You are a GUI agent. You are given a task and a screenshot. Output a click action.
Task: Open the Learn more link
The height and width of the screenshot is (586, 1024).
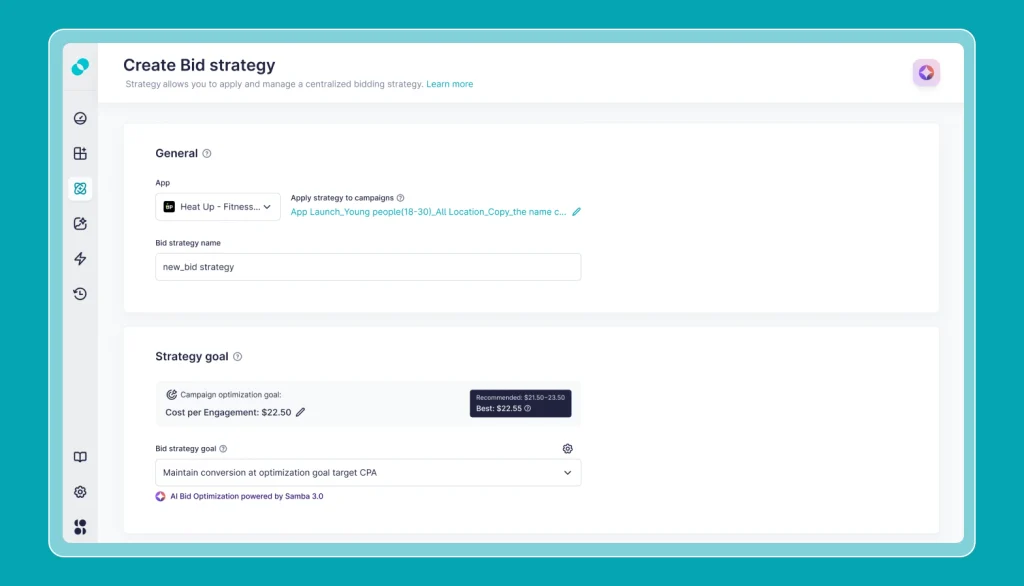pos(449,84)
